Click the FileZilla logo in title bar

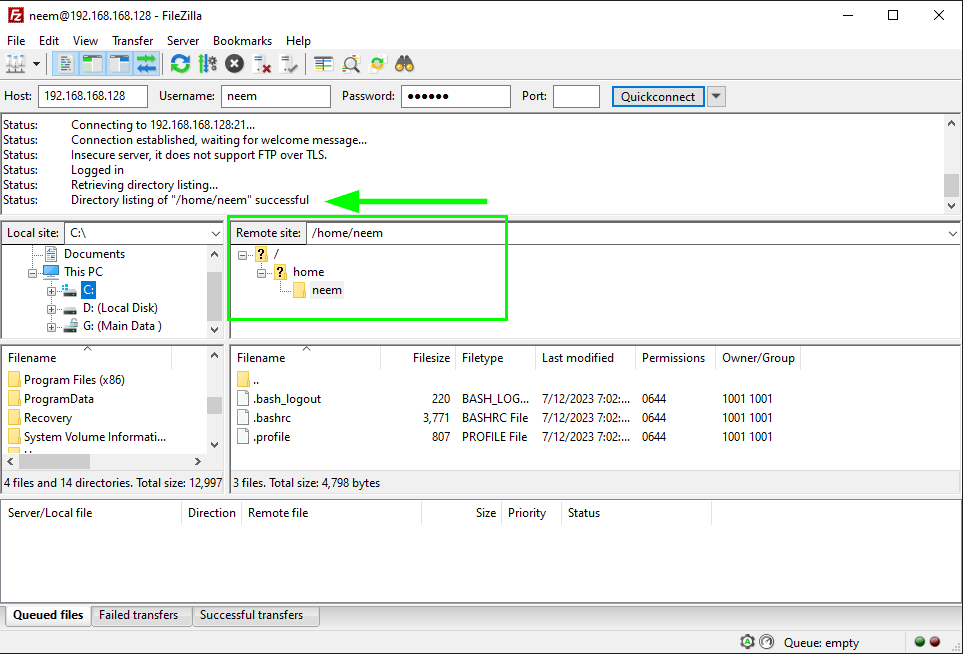(x=15, y=15)
